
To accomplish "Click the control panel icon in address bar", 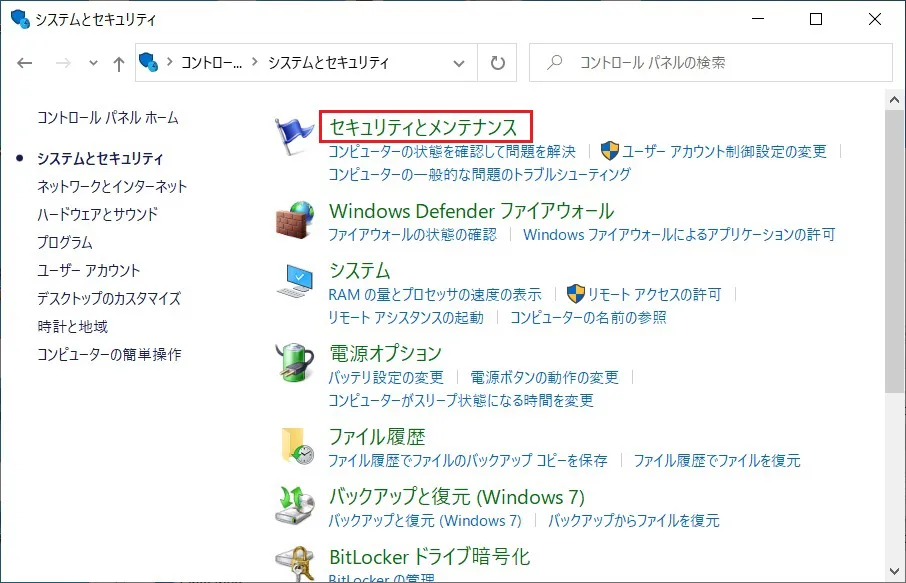I will tap(149, 62).
